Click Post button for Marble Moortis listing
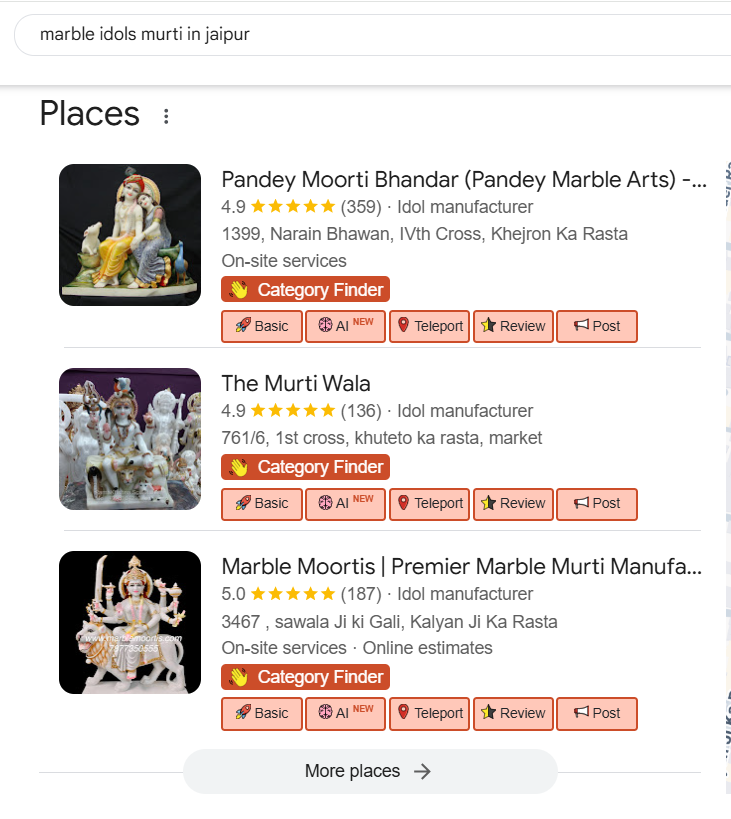The image size is (731, 819). point(596,713)
